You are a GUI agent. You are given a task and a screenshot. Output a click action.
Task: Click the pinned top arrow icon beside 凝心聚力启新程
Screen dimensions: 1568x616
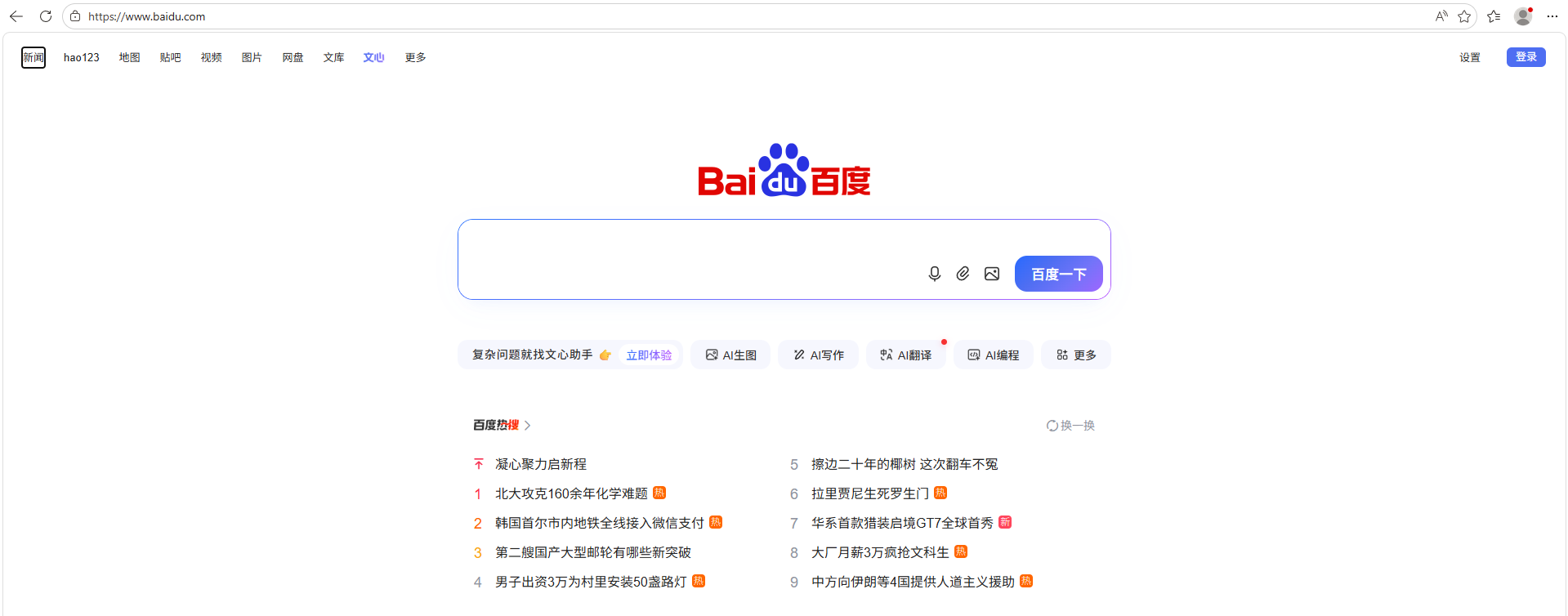479,464
